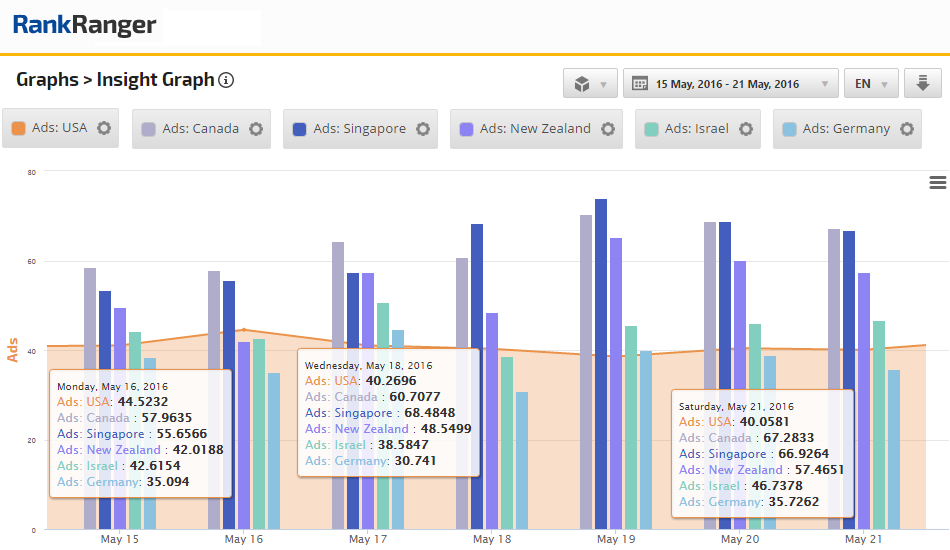Open the chart hamburger menu
The height and width of the screenshot is (550, 950).
click(937, 182)
